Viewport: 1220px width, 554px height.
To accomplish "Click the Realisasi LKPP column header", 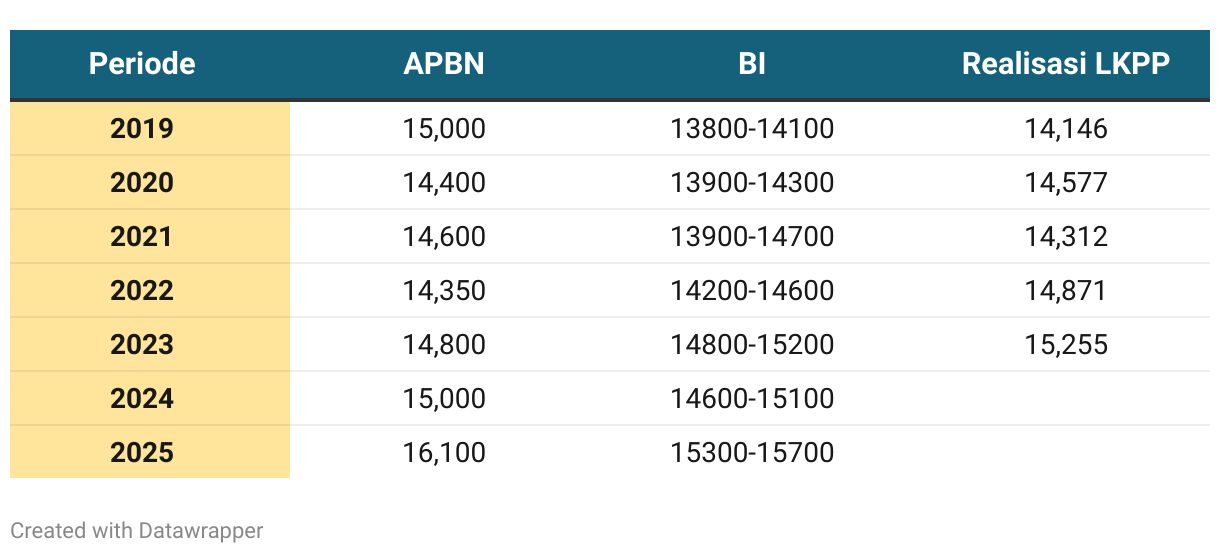I will tap(1066, 64).
